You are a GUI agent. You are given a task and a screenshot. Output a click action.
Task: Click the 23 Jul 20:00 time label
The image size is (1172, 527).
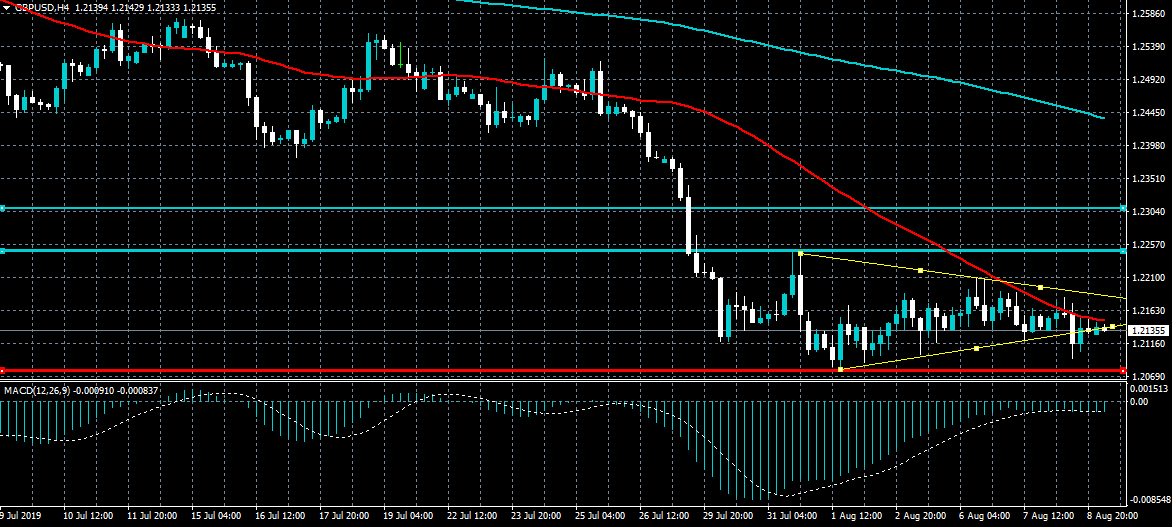click(x=537, y=516)
